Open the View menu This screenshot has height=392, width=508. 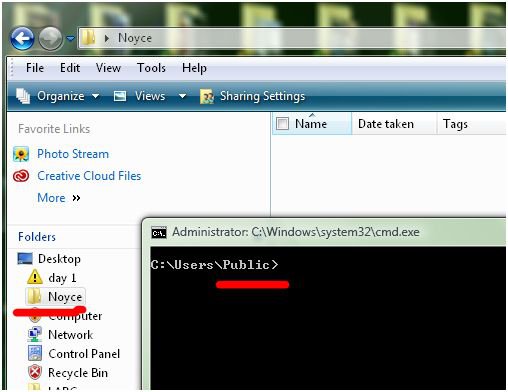click(x=108, y=68)
